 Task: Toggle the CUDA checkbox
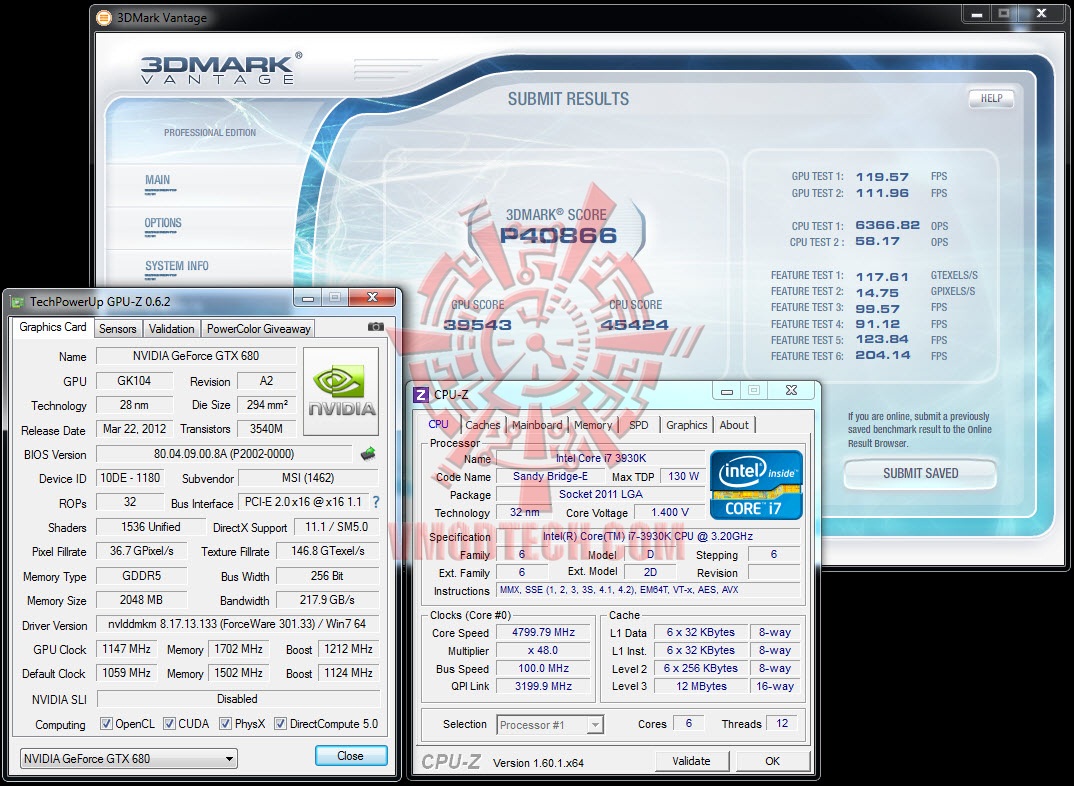point(169,724)
